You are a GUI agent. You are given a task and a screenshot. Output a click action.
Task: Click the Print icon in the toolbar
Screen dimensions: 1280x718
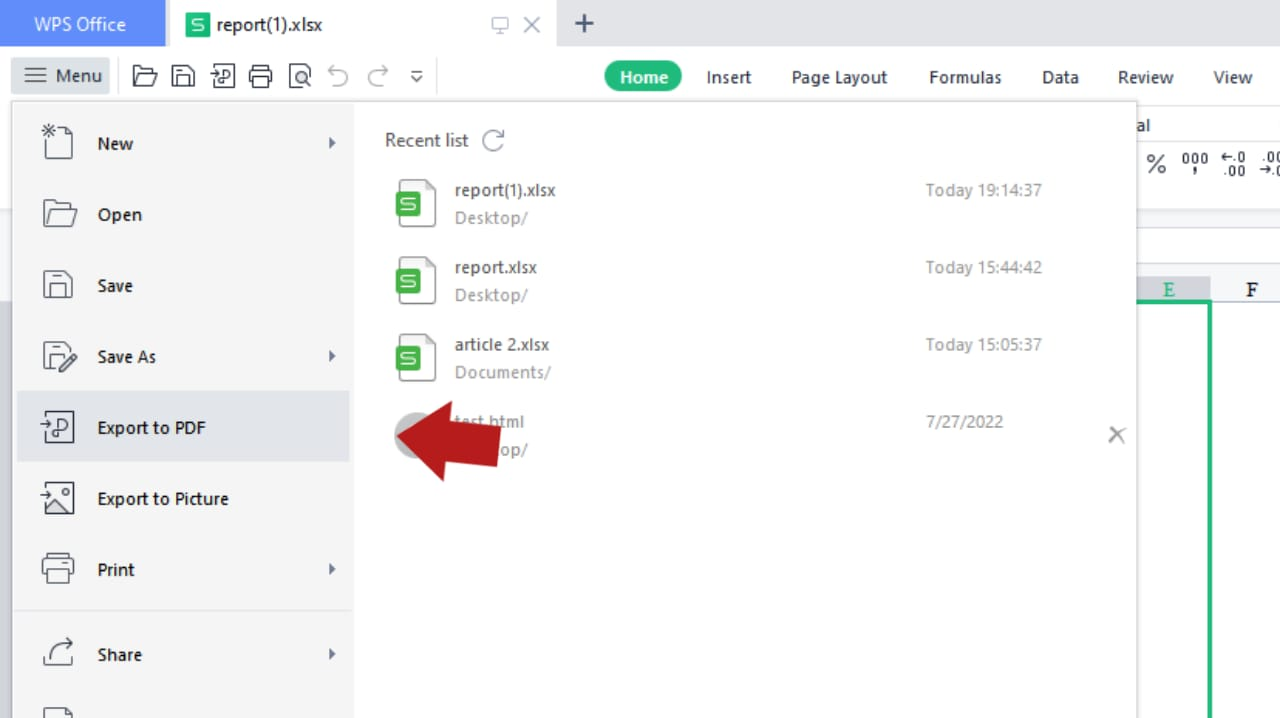pyautogui.click(x=261, y=75)
